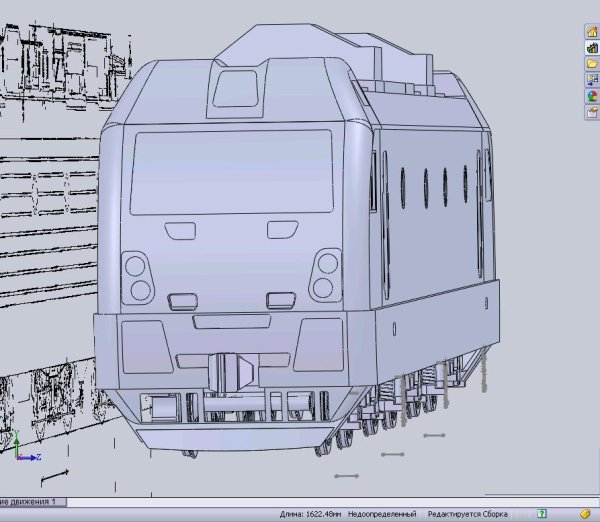Select the roof cab window on locomotive
The height and width of the screenshot is (522, 600).
click(x=235, y=88)
